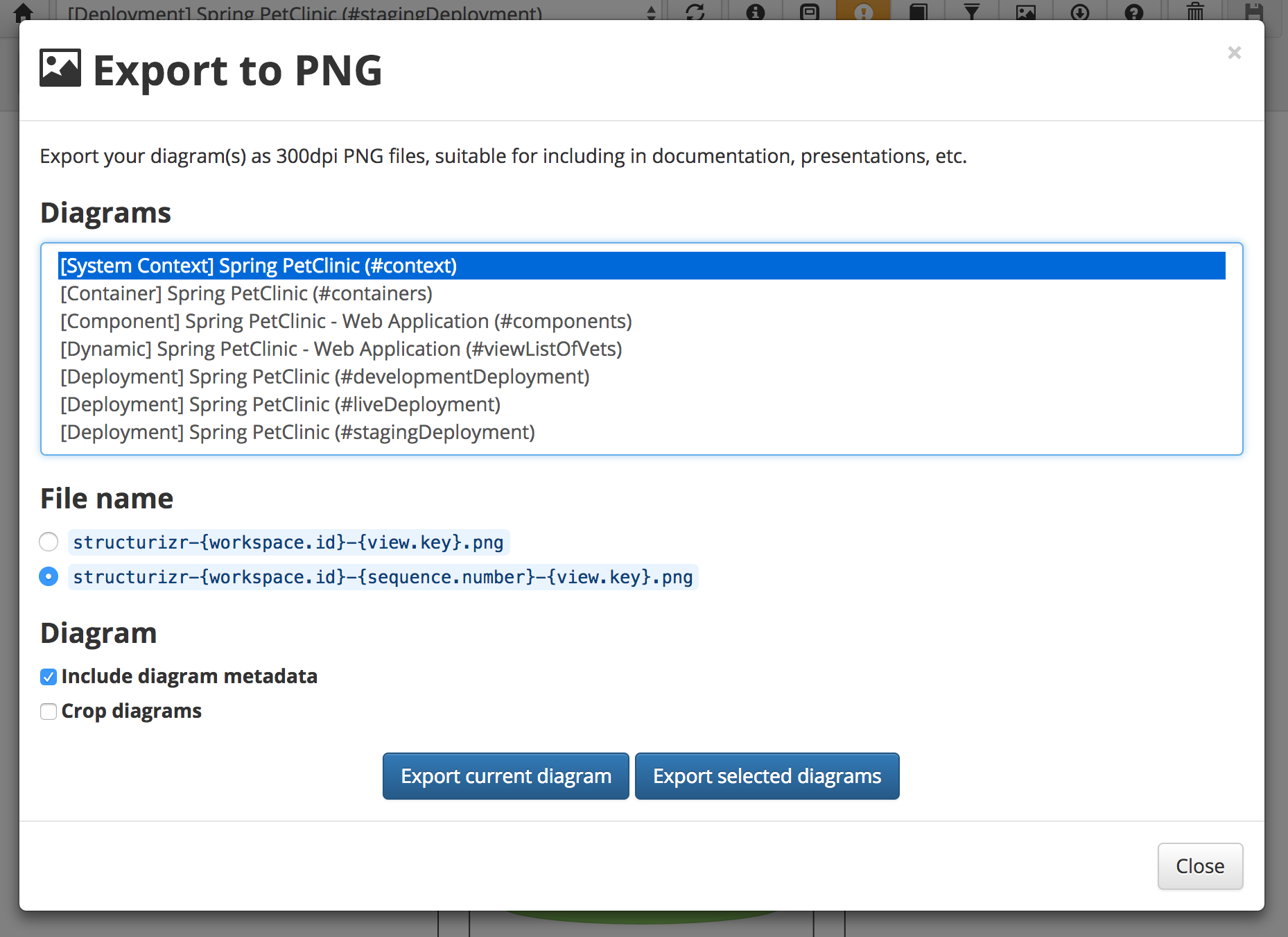Click the orange warning icon in toolbar

(x=863, y=11)
